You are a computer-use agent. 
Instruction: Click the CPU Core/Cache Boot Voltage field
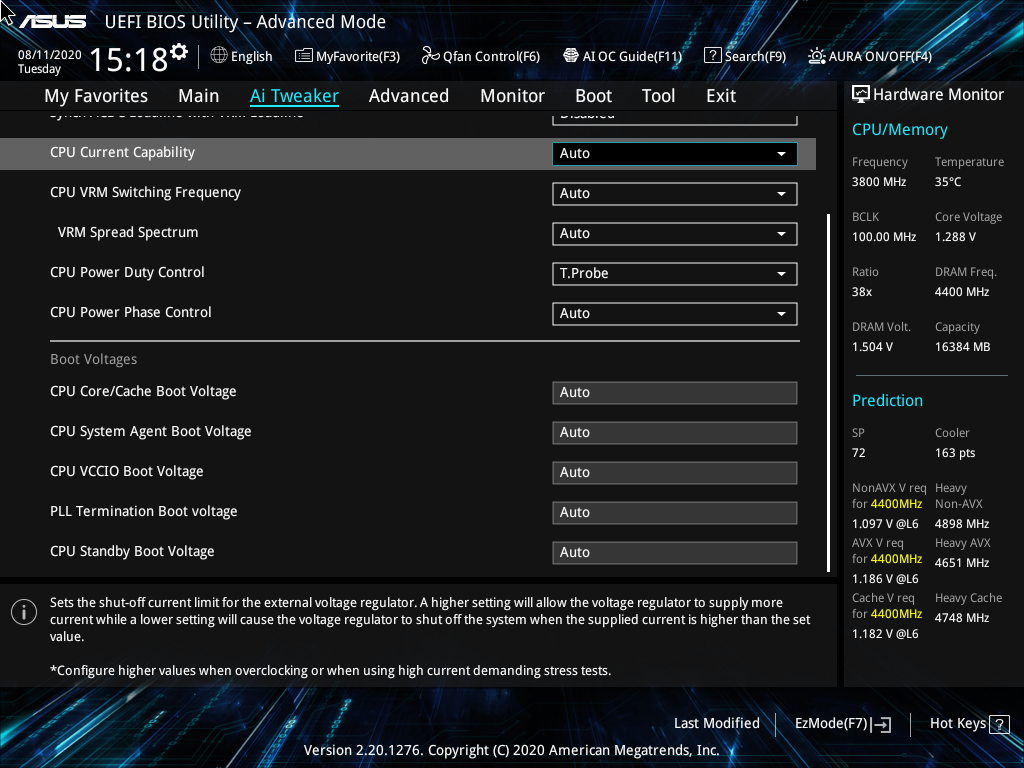tap(675, 393)
